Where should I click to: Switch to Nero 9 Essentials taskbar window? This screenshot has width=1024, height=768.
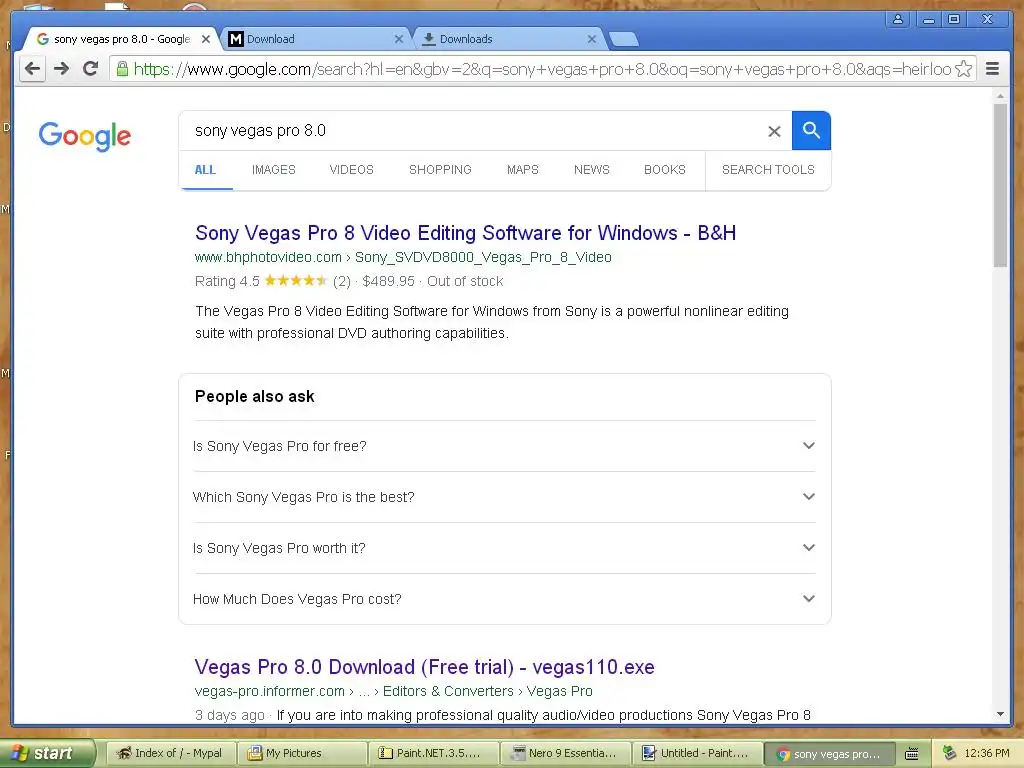(565, 753)
